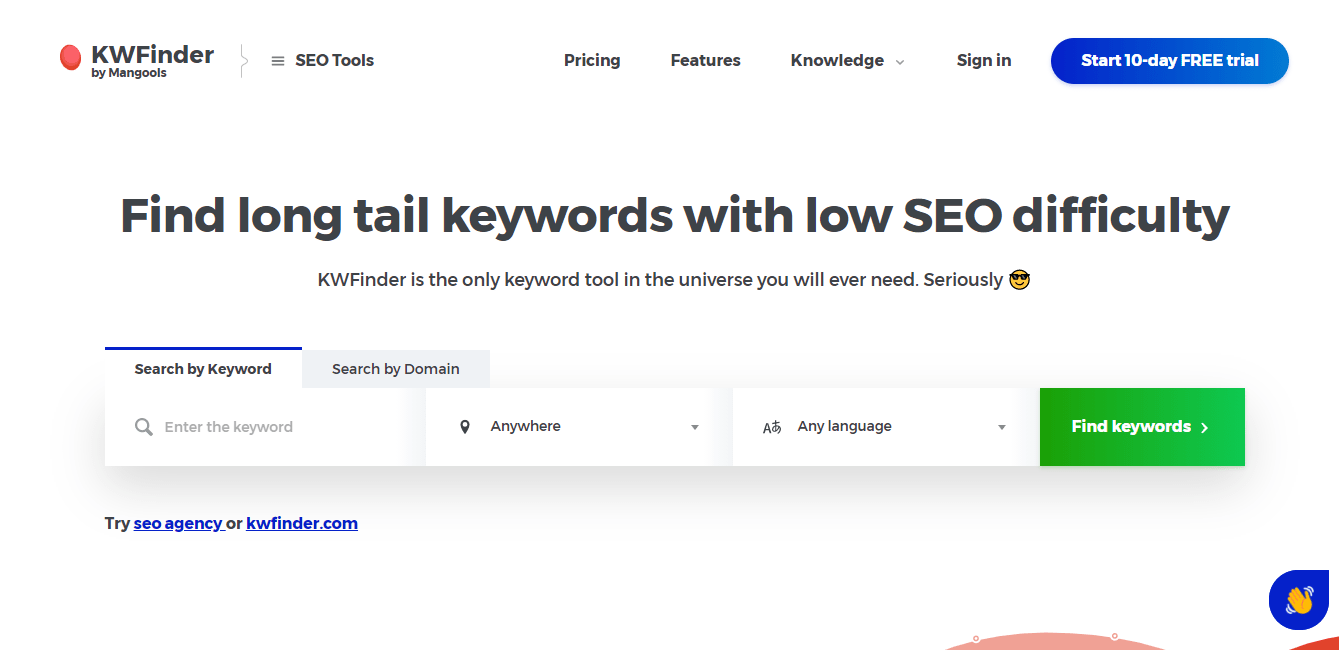The width and height of the screenshot is (1339, 650).
Task: Follow the seo agency link
Action: pos(179,523)
